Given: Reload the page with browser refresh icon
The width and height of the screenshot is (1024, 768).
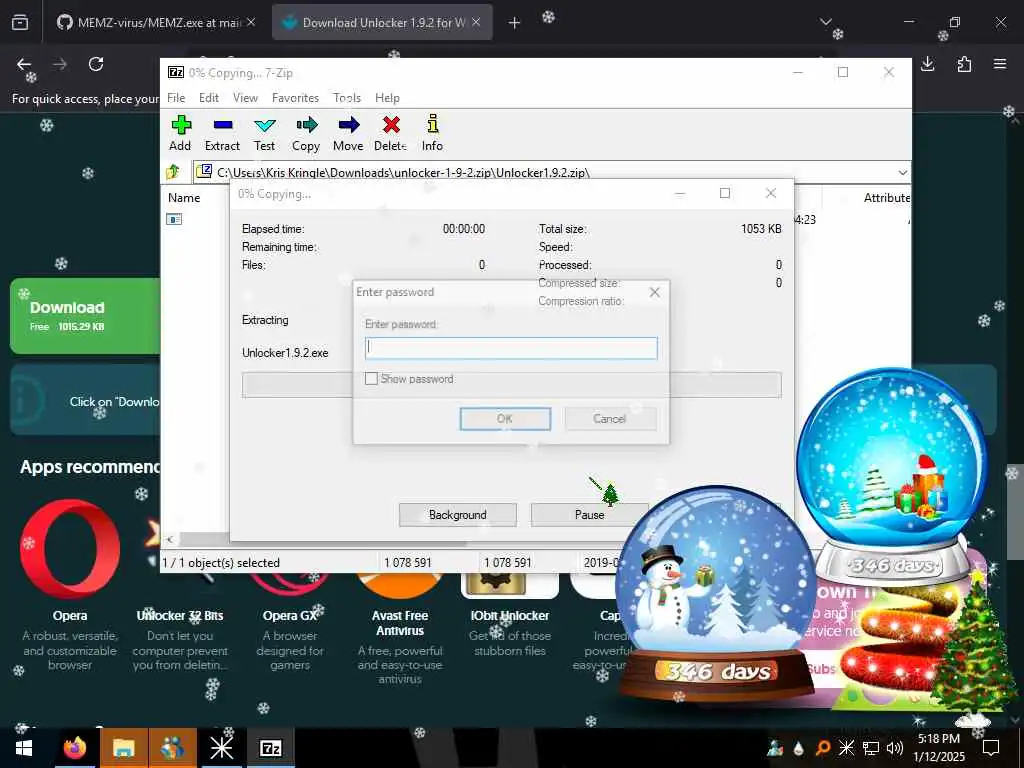Looking at the screenshot, I should [x=96, y=64].
